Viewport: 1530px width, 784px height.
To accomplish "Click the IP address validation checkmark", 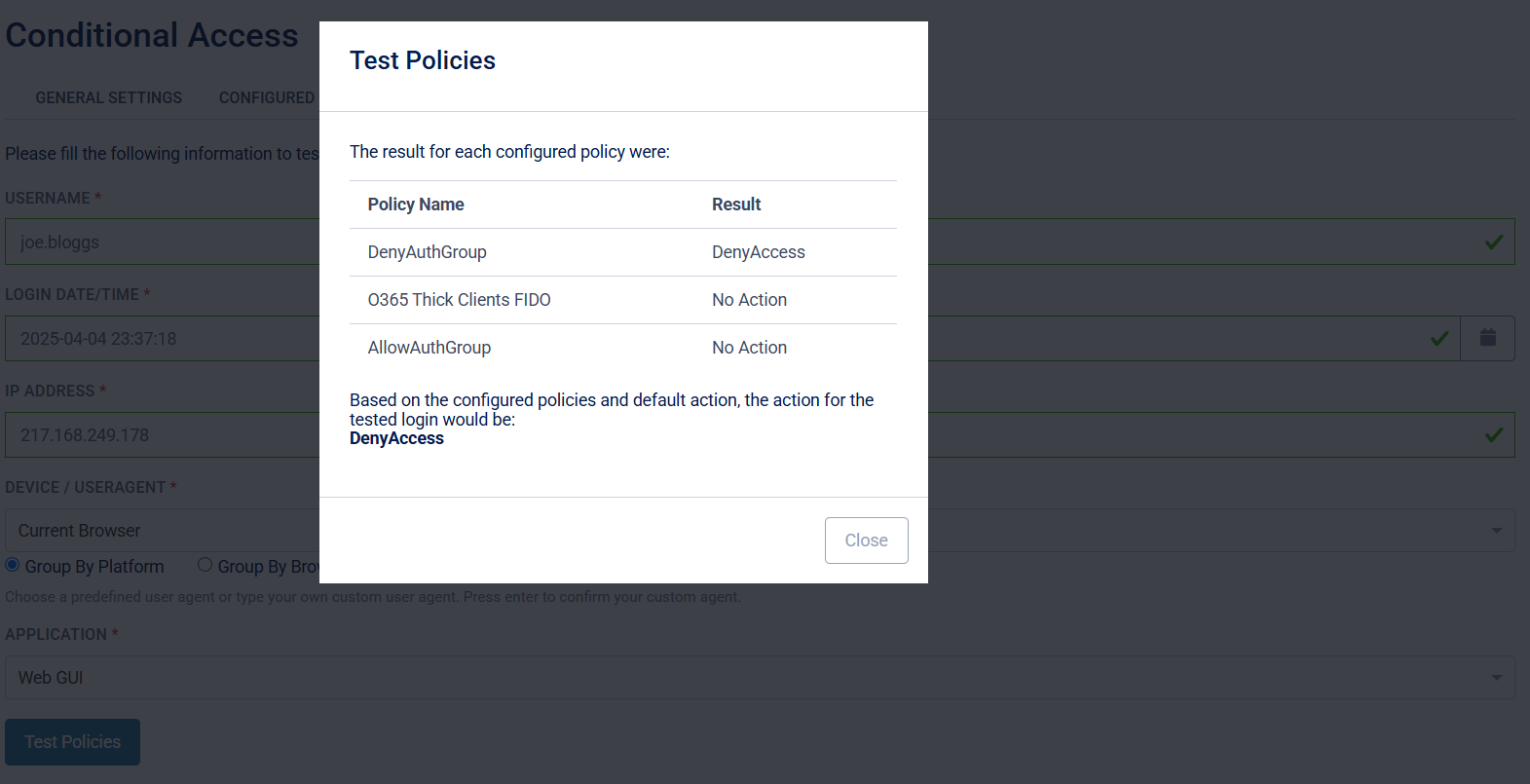I will [1493, 434].
